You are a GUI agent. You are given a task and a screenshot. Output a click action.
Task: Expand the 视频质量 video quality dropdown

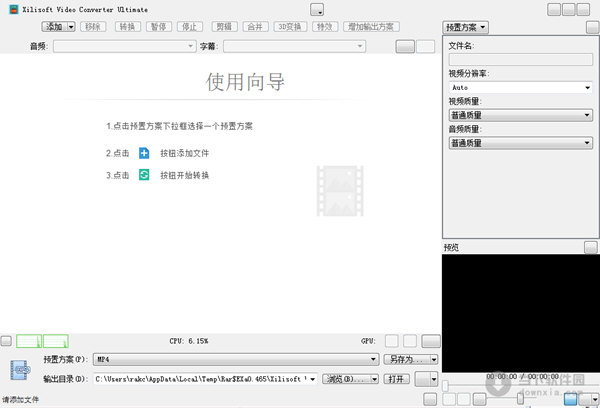(520, 115)
